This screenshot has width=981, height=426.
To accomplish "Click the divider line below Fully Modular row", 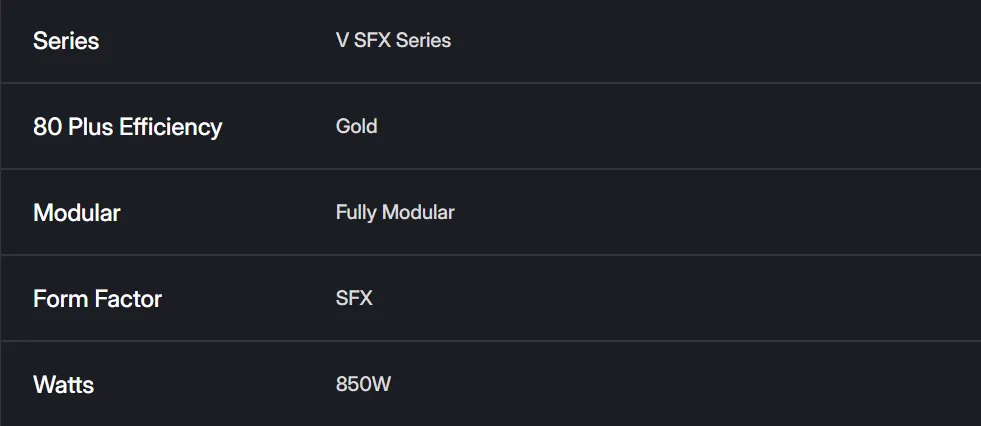I will (x=490, y=255).
